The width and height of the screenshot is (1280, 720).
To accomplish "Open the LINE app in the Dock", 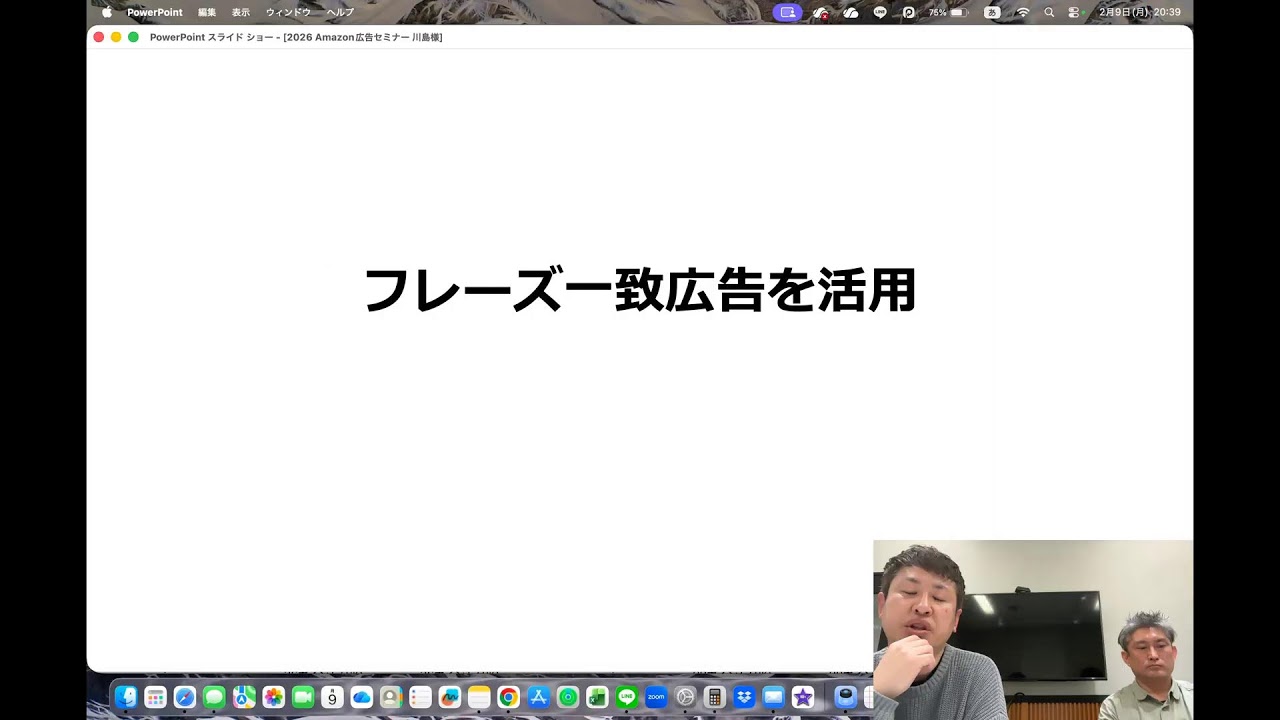I will [627, 697].
